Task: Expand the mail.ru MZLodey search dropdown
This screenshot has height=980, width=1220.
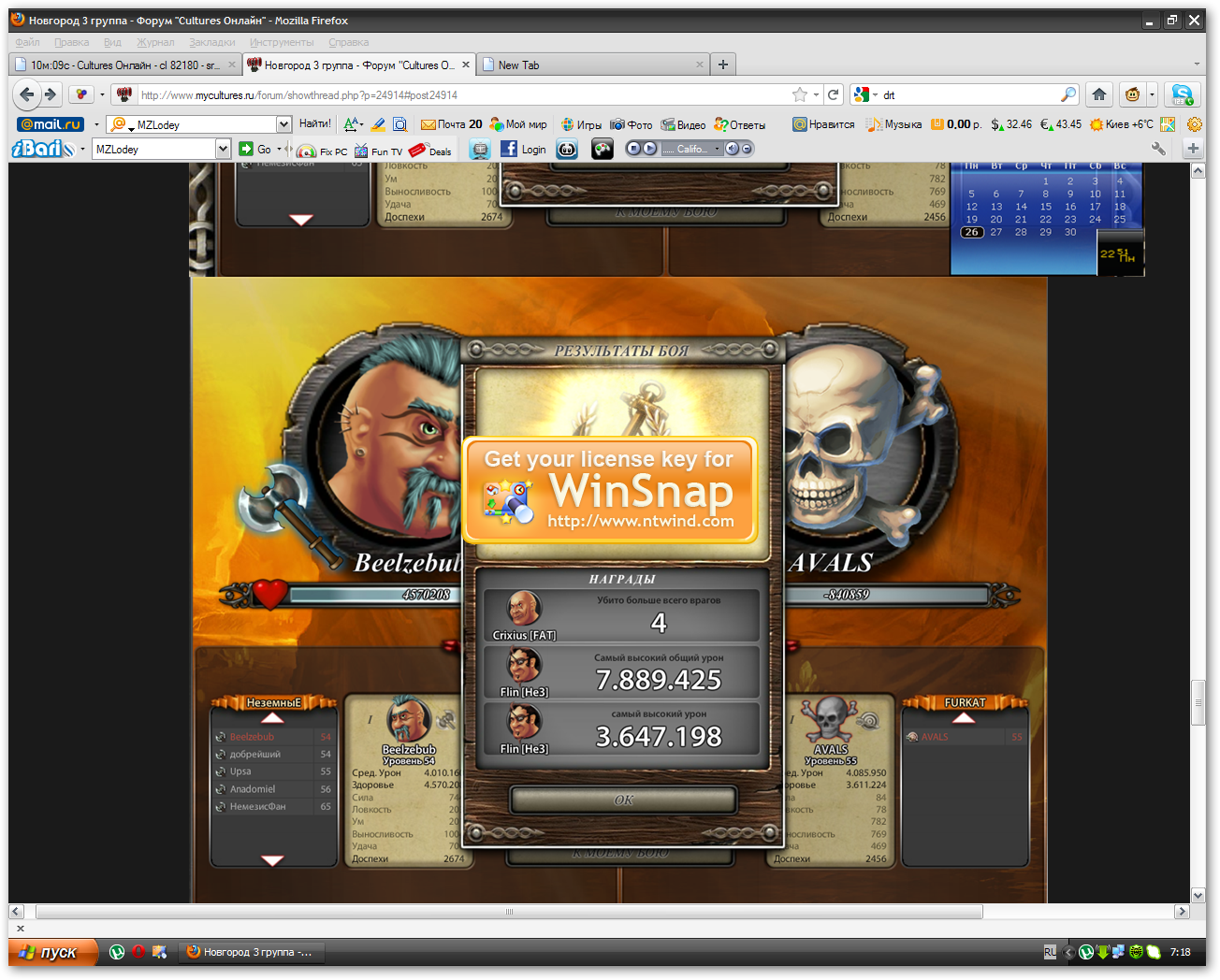Action: point(283,124)
